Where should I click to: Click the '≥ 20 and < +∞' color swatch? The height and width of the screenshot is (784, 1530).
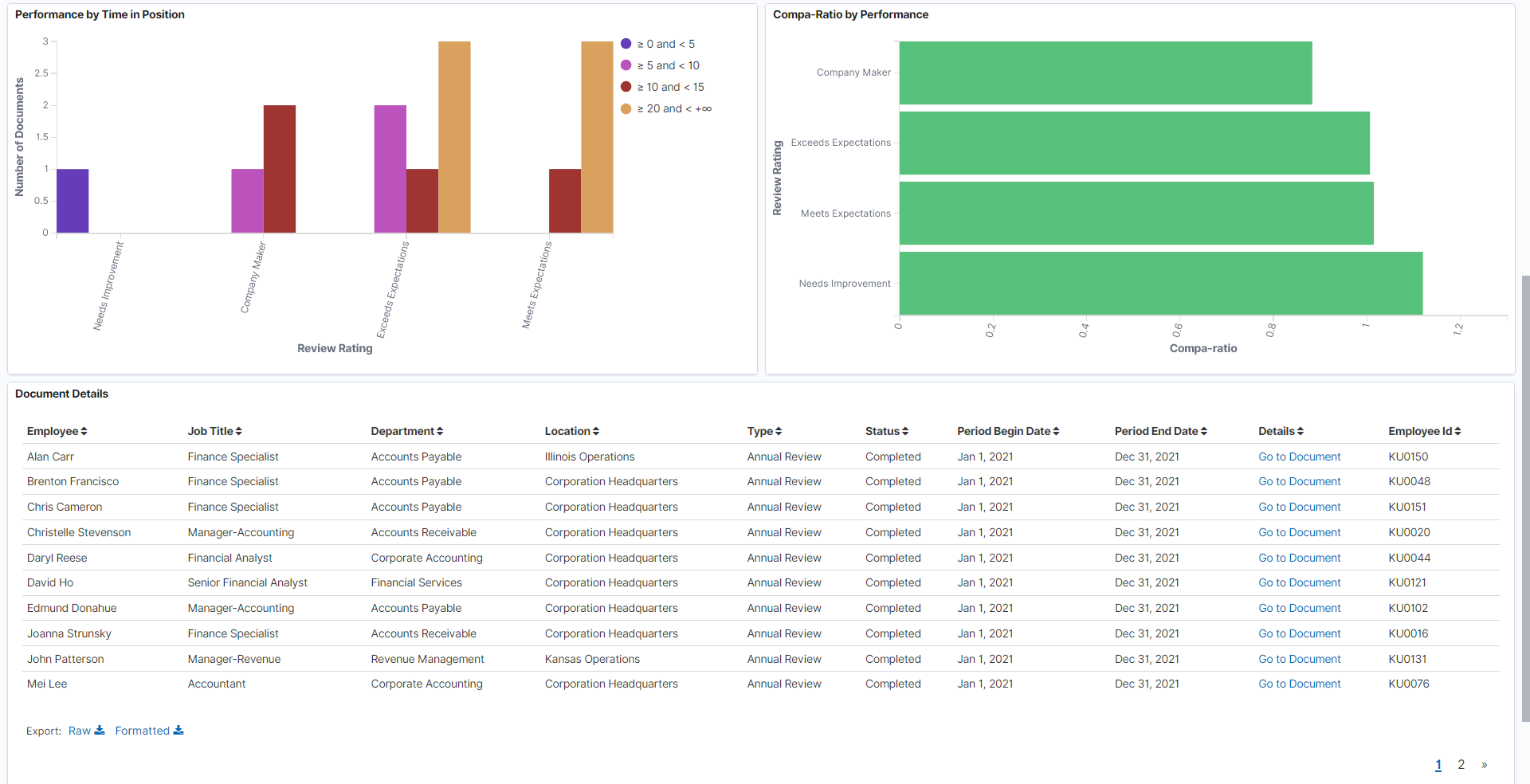click(626, 108)
